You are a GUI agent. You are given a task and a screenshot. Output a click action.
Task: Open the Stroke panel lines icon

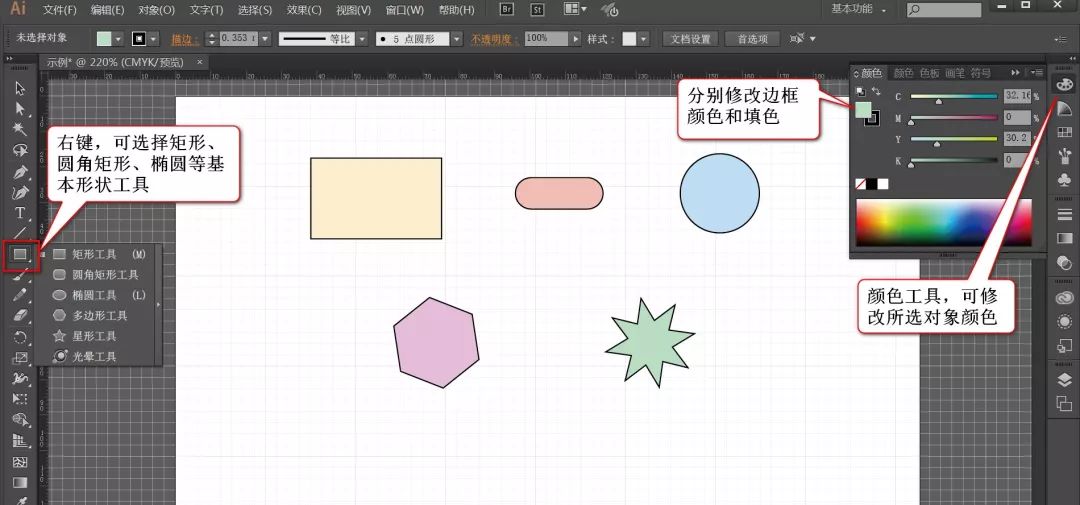[1064, 214]
